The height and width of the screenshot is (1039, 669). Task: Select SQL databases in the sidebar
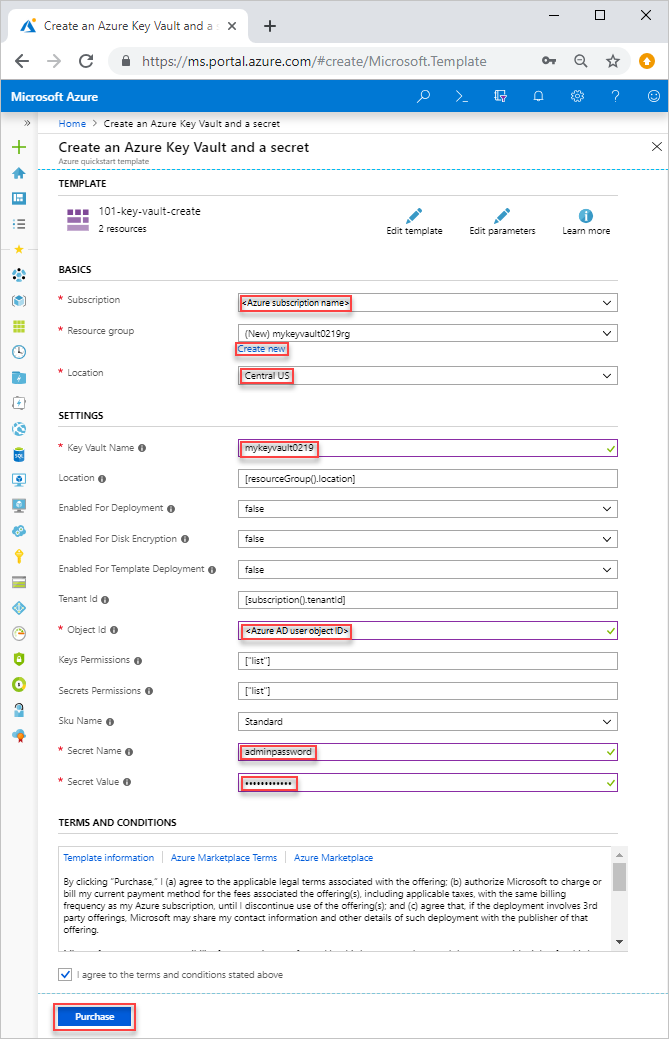click(20, 454)
